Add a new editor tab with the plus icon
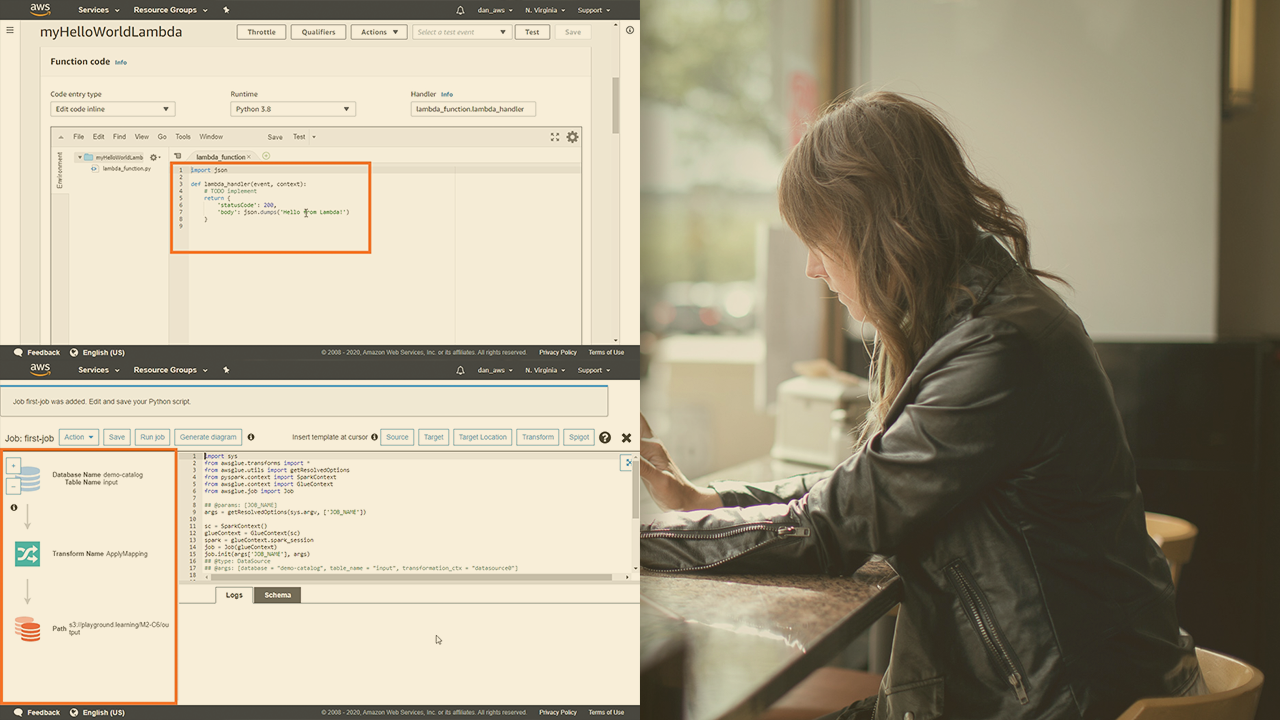This screenshot has width=1280, height=720. point(266,156)
